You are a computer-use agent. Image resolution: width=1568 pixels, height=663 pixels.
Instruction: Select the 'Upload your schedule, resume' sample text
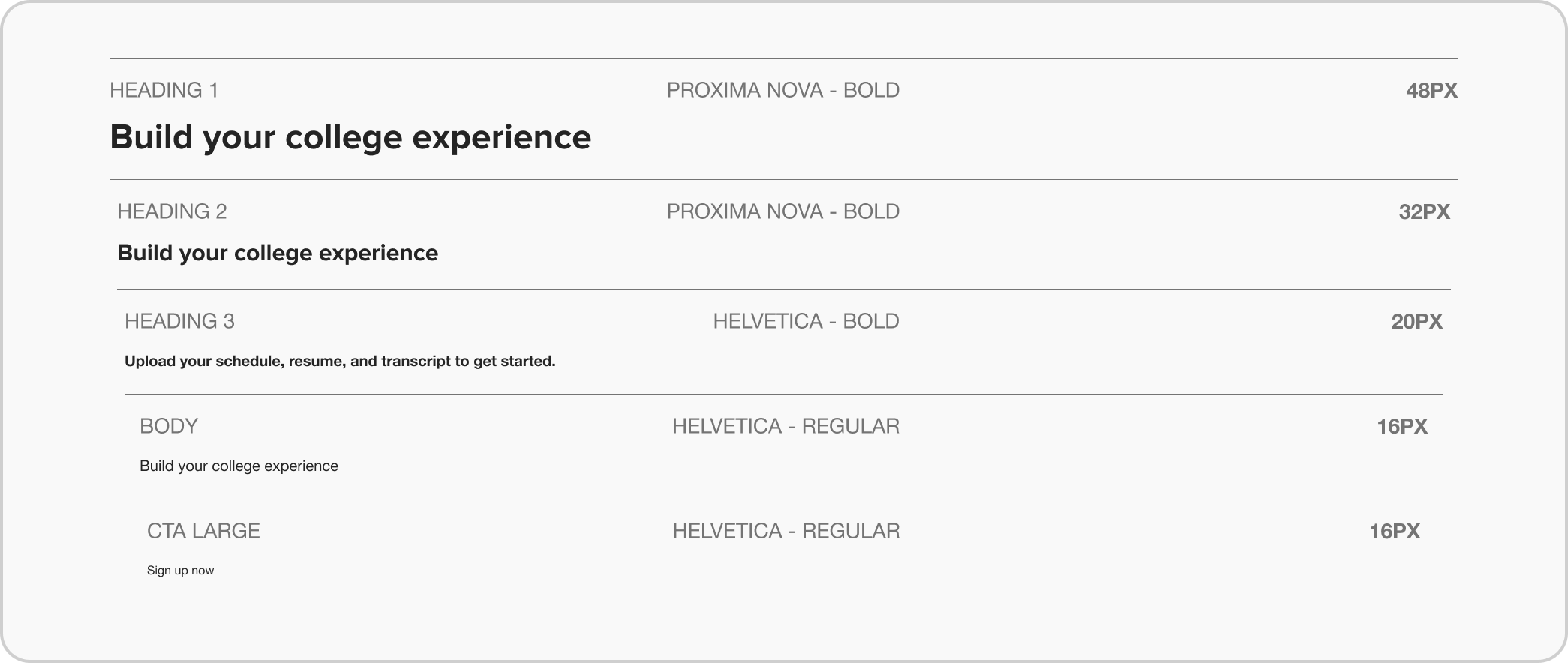coord(340,361)
